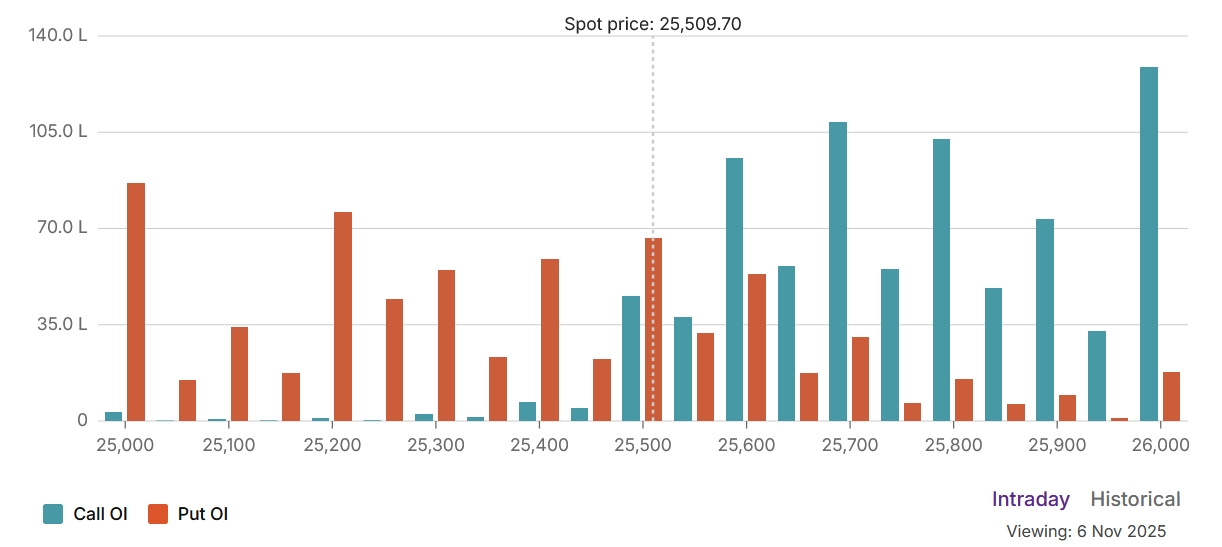This screenshot has height=547, width=1222.
Task: Switch to the Intraday tab
Action: coord(1030,499)
